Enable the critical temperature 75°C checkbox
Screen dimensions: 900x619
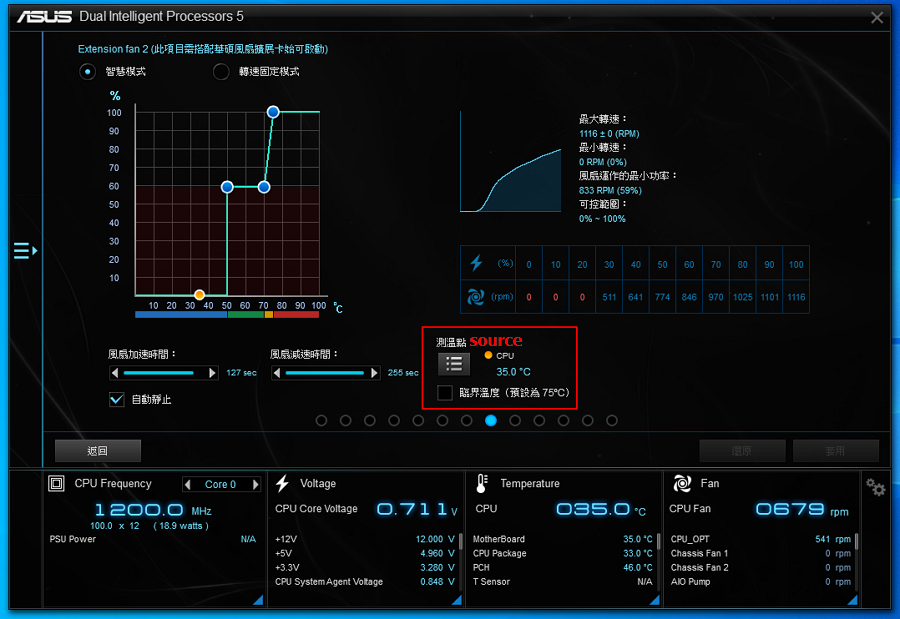445,393
